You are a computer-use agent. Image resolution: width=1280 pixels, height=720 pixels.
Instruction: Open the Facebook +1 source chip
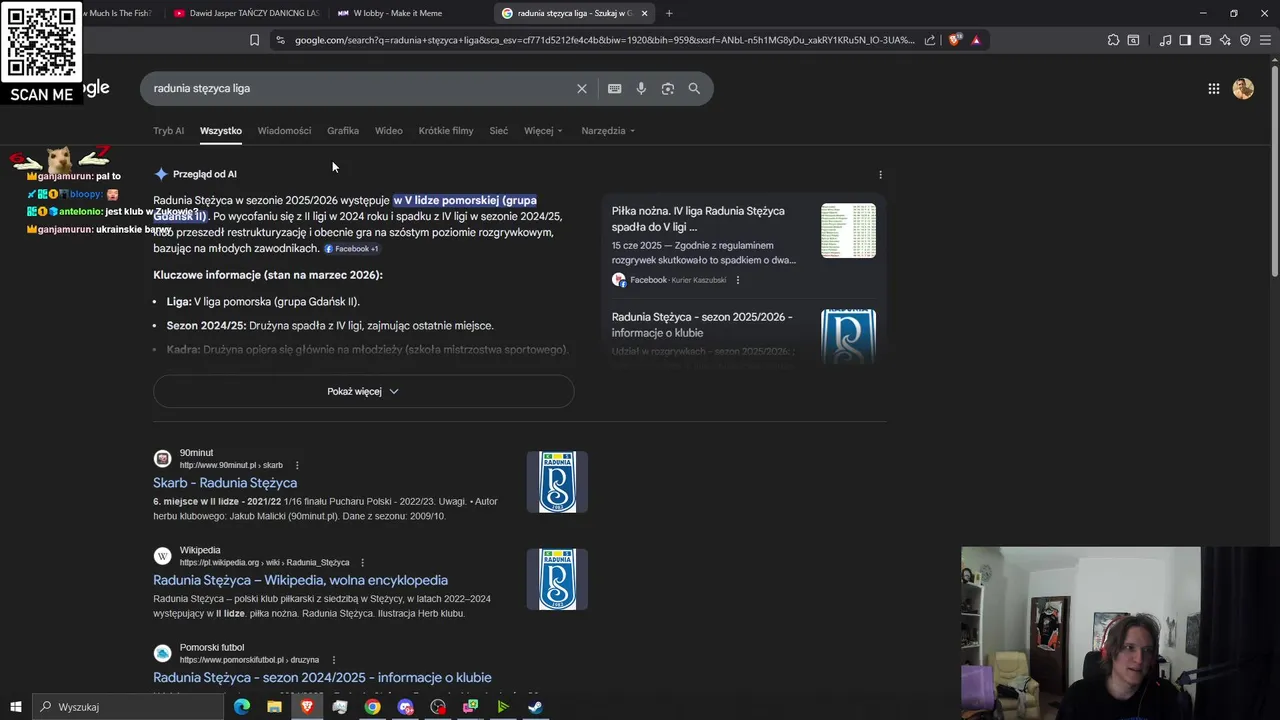click(x=352, y=249)
